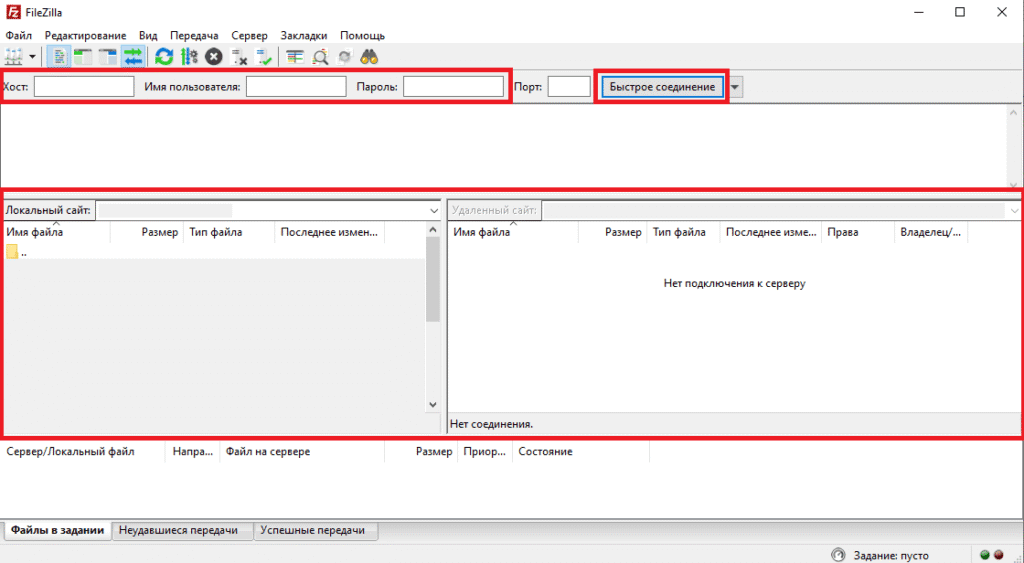This screenshot has width=1024, height=563.
Task: Toggle the message log display icon
Action: tap(59, 57)
